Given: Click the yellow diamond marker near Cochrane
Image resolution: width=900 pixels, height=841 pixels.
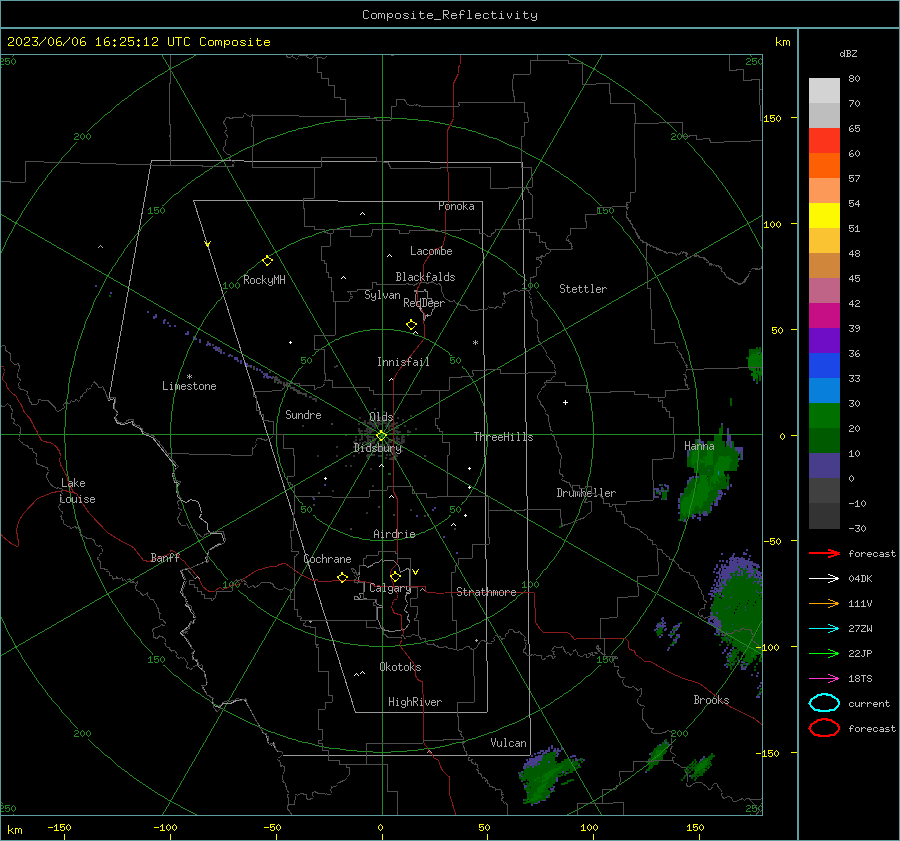Looking at the screenshot, I should click(x=342, y=578).
